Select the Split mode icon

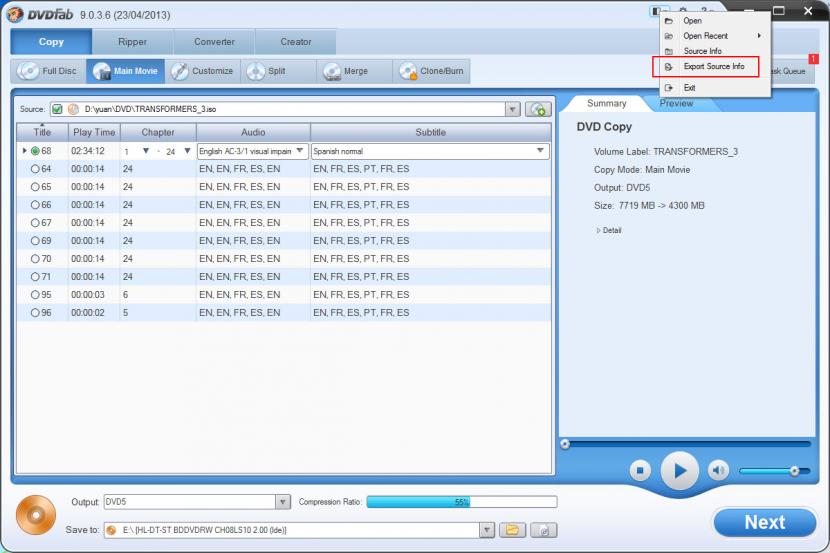click(x=266, y=71)
